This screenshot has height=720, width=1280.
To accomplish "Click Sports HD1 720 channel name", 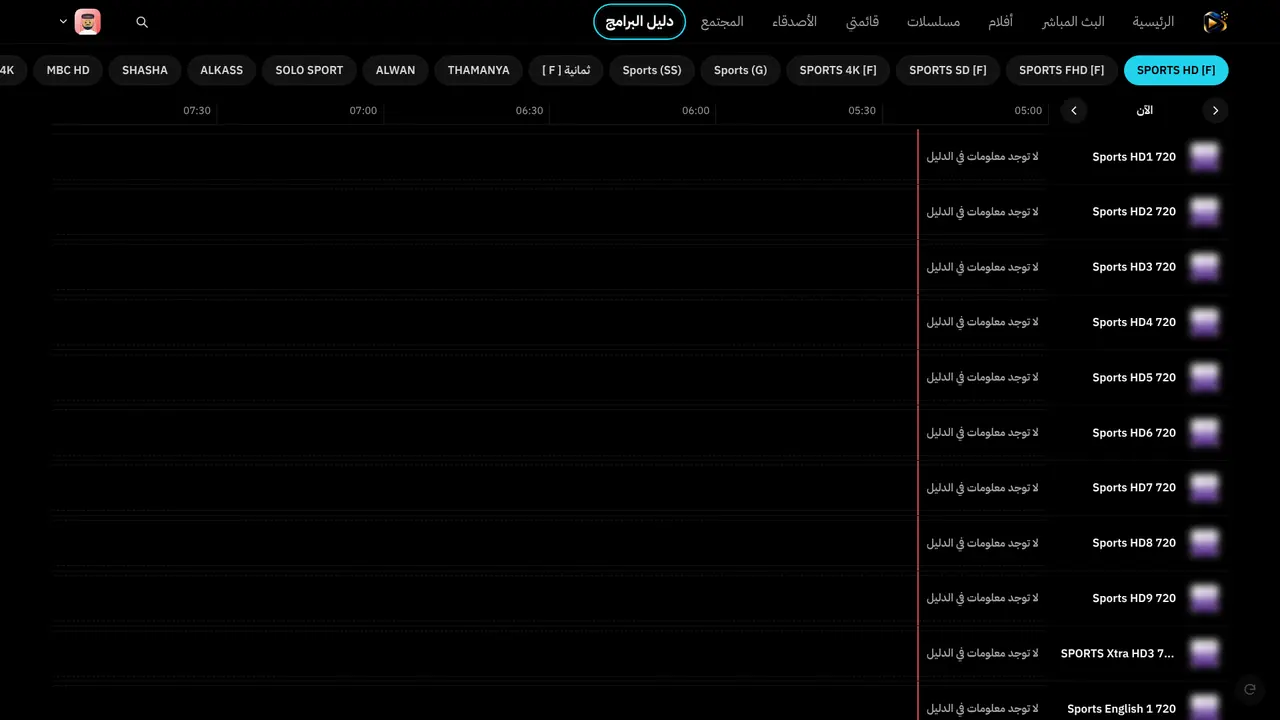I will tap(1134, 157).
